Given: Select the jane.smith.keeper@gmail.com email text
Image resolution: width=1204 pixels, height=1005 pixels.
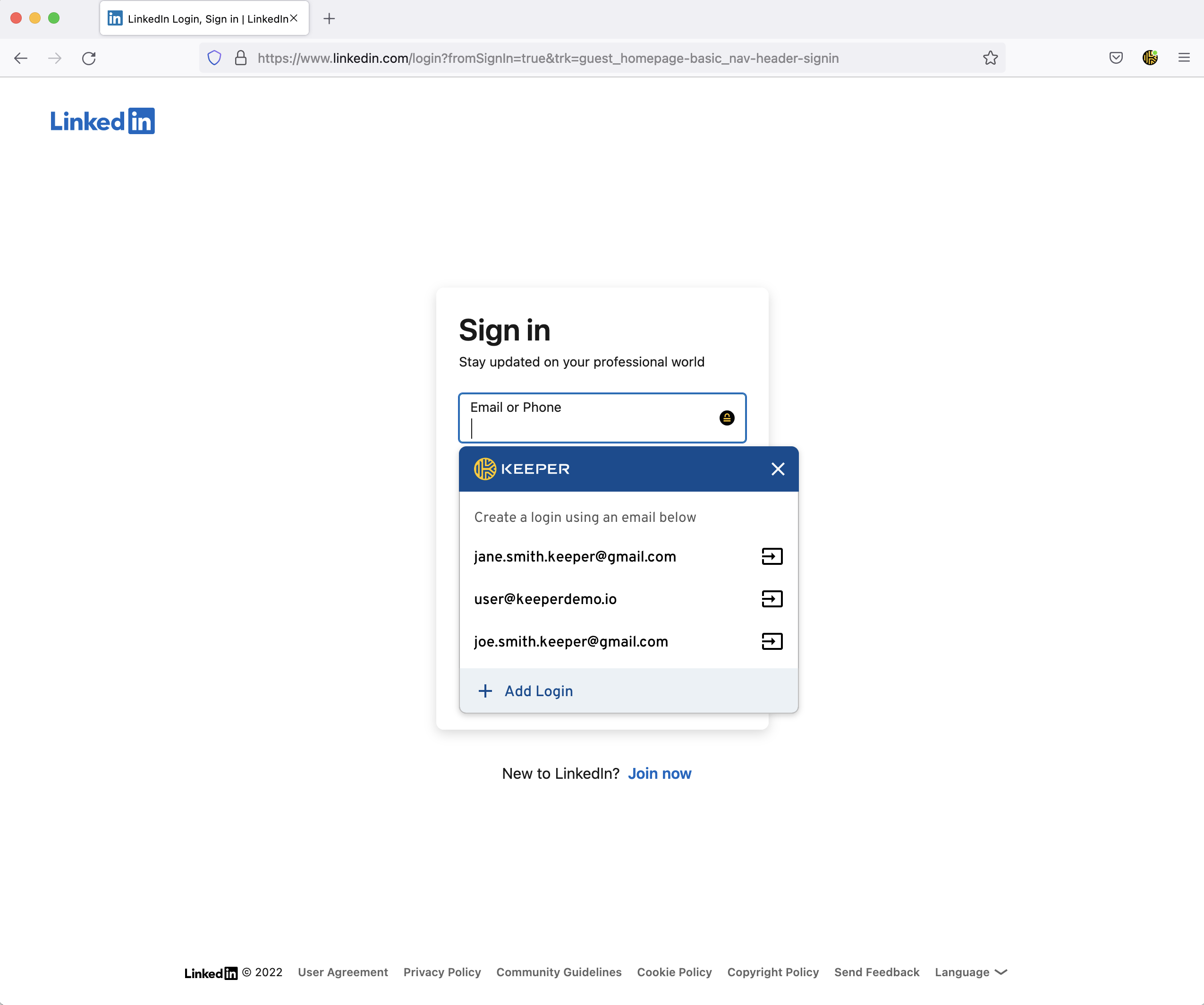Looking at the screenshot, I should (x=575, y=557).
